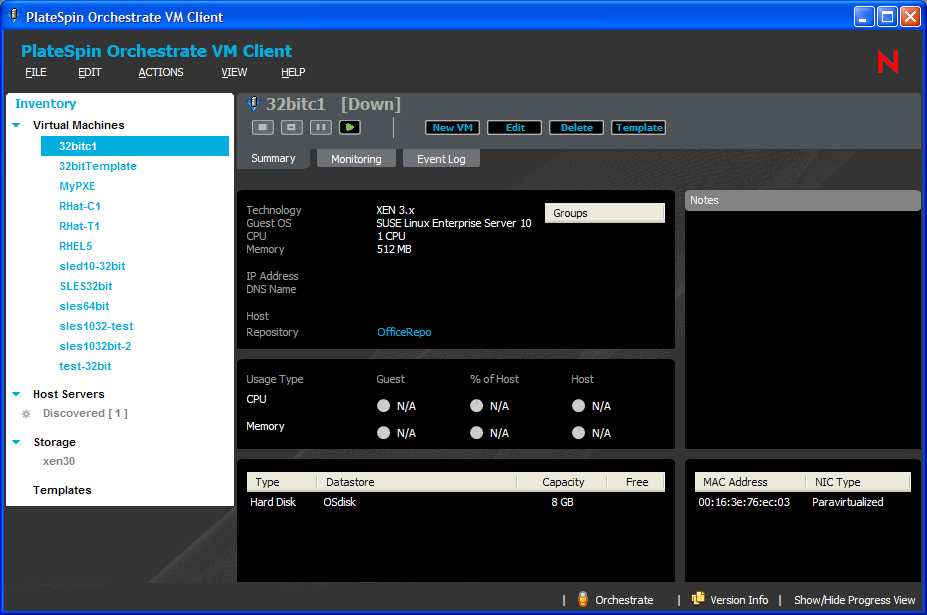927x615 pixels.
Task: Click the Capacity column header
Action: [x=562, y=482]
